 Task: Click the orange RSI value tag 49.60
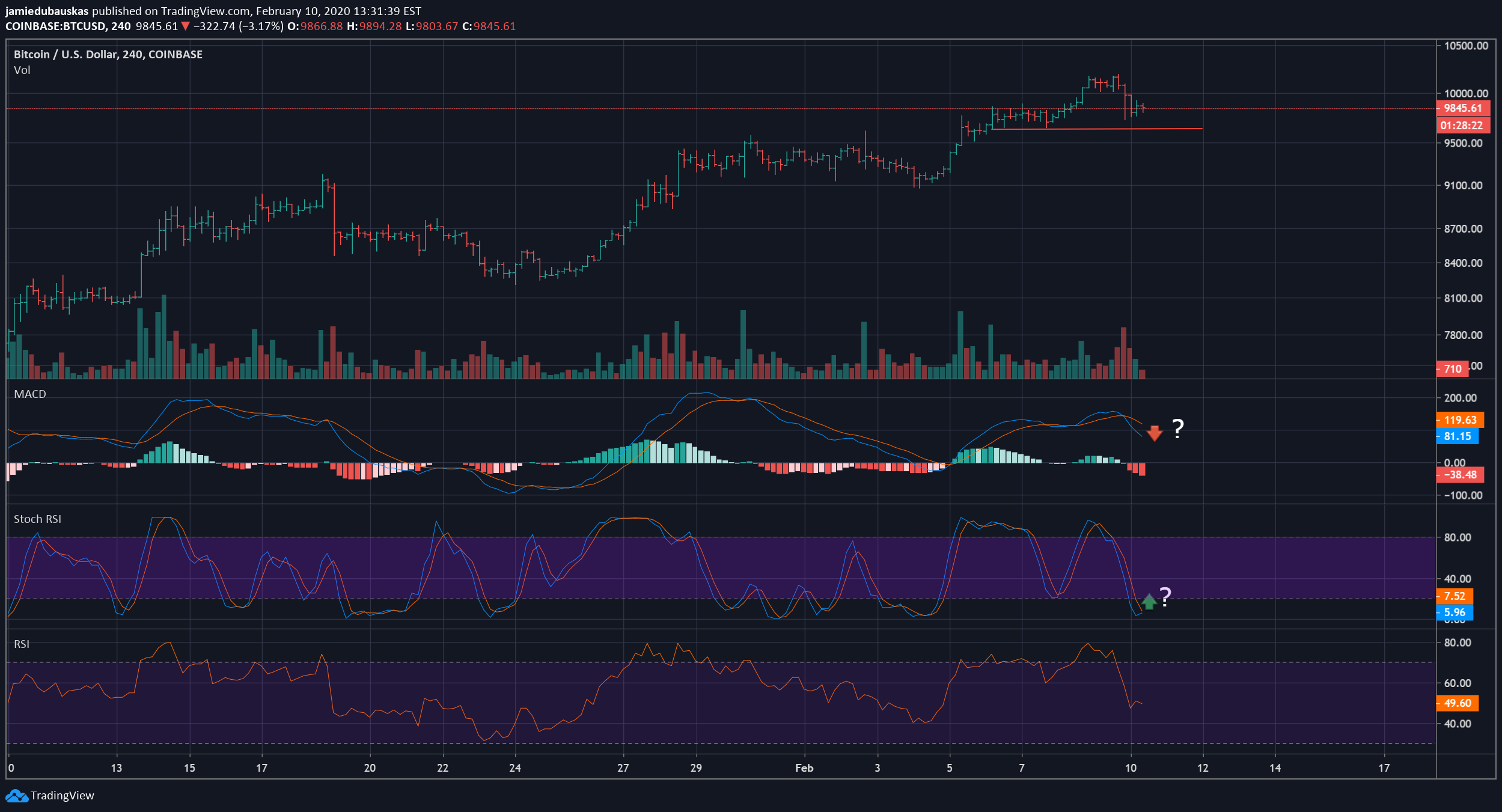(1458, 703)
